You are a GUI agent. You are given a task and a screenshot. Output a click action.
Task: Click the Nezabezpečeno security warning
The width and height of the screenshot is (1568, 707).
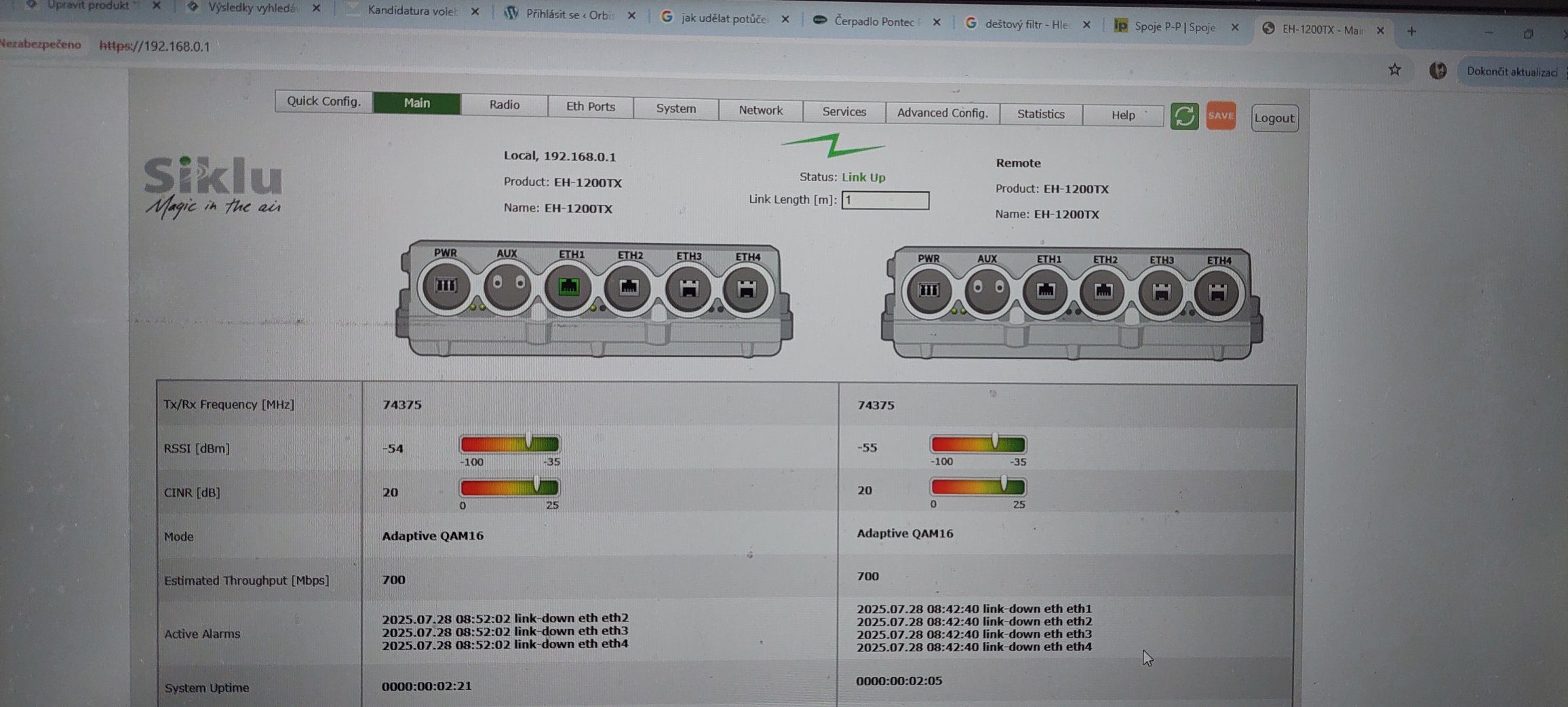click(x=41, y=44)
